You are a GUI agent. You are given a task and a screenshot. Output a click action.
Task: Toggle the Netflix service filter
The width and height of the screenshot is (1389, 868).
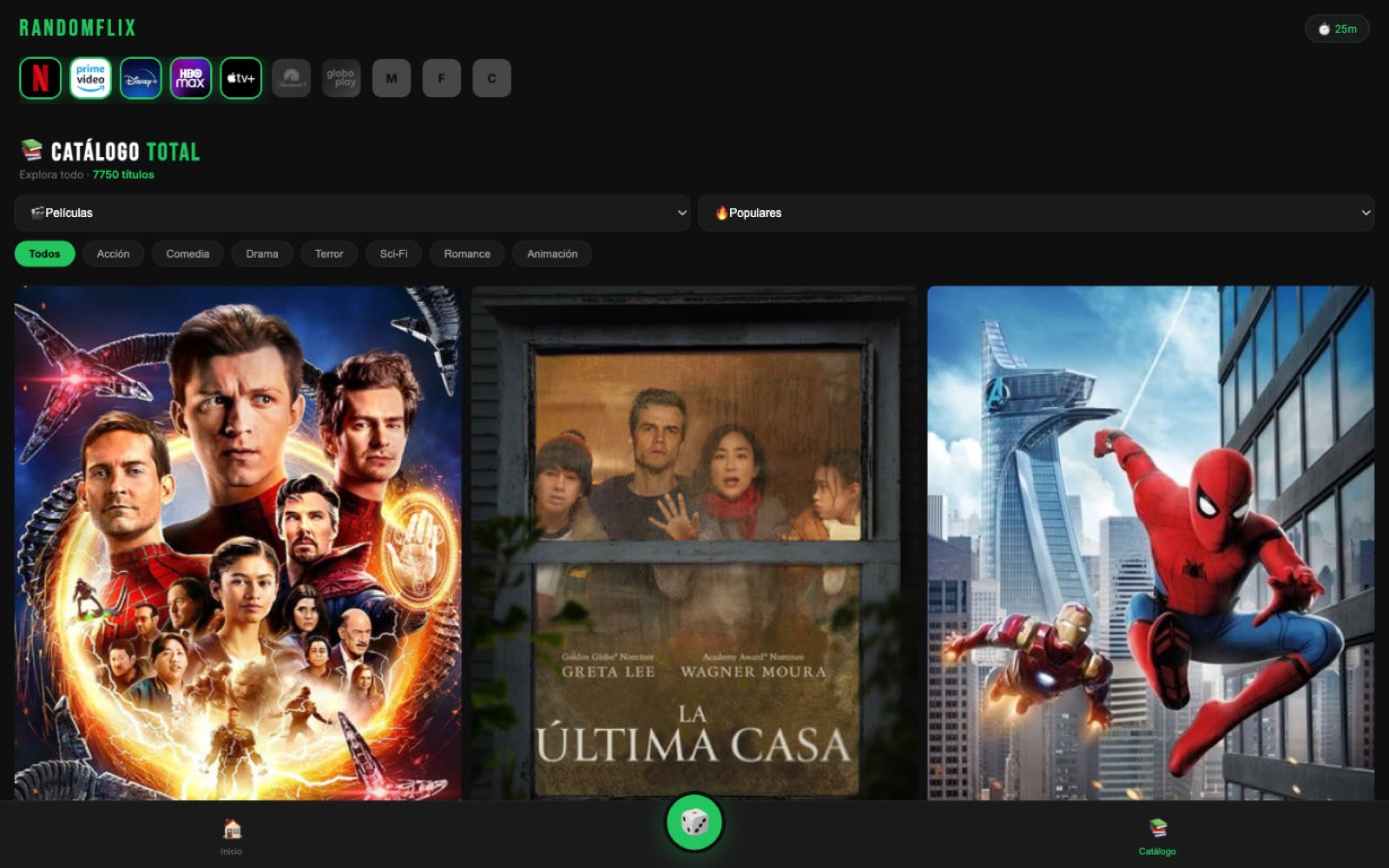40,78
